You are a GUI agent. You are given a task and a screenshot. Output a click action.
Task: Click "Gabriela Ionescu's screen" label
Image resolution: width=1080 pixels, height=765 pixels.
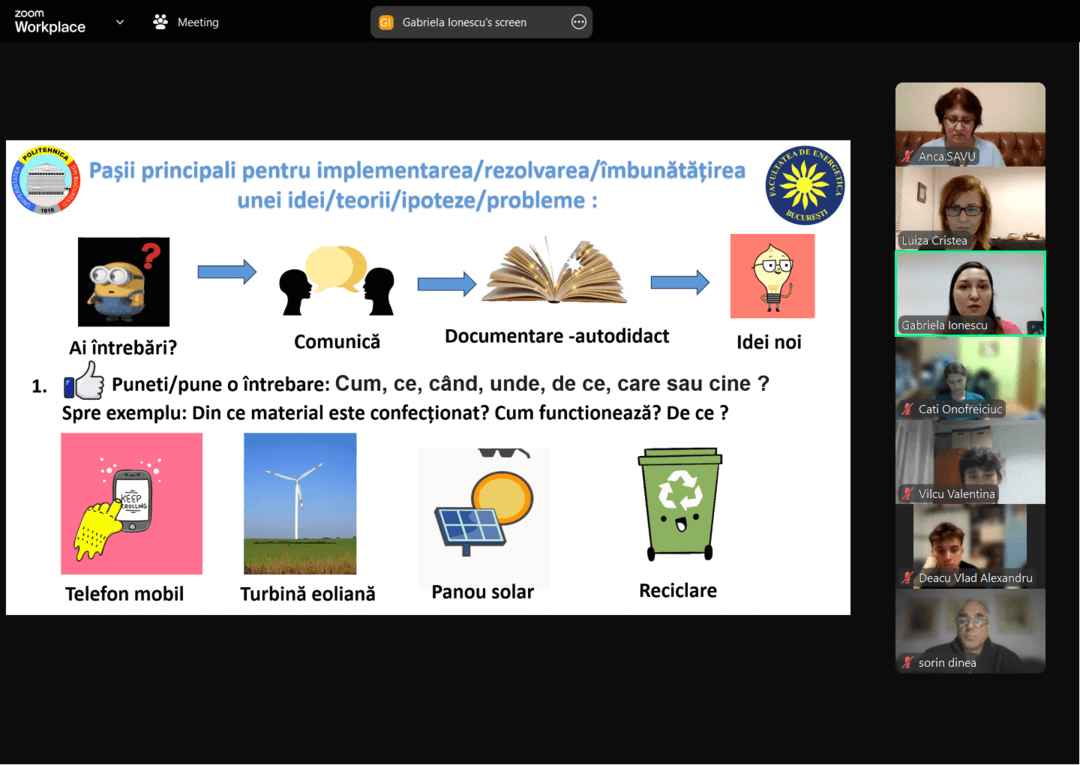click(464, 22)
